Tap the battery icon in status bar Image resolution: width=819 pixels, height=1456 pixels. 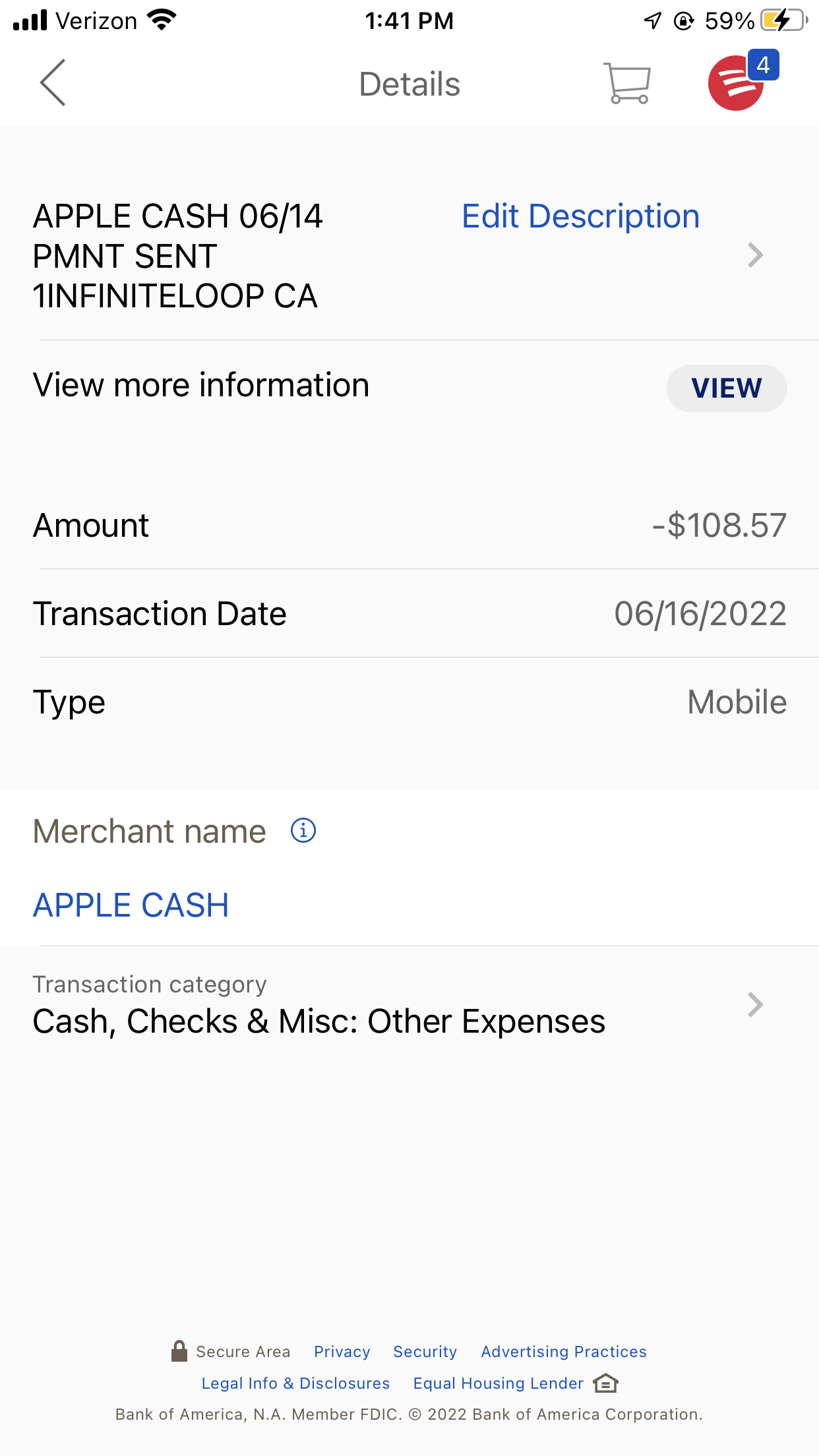tap(783, 20)
